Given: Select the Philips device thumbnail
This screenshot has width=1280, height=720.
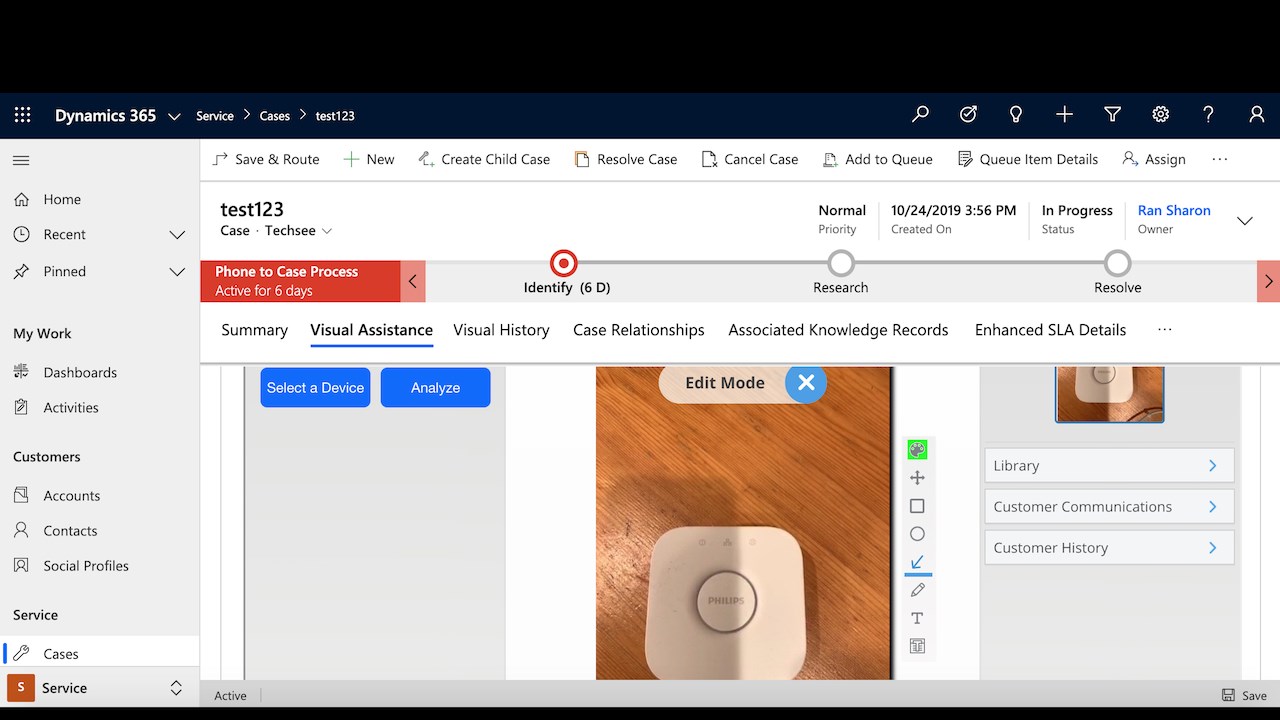Looking at the screenshot, I should coord(1110,394).
